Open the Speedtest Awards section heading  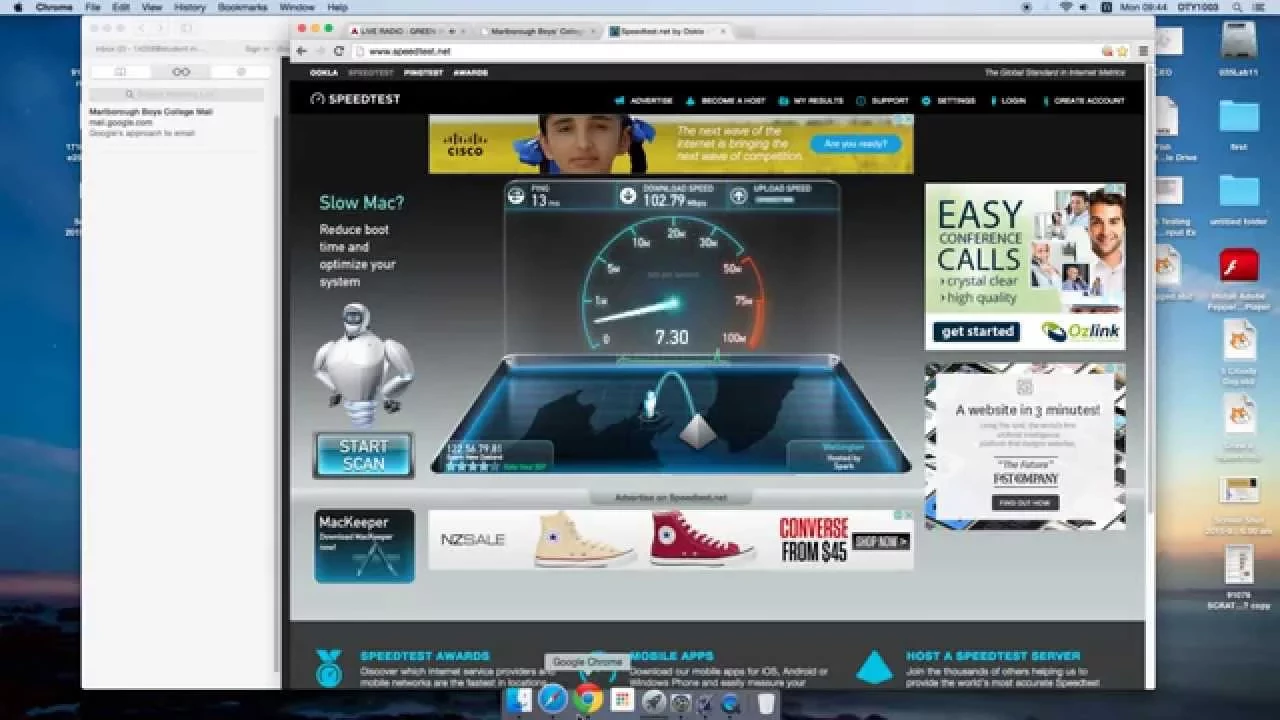click(x=425, y=656)
